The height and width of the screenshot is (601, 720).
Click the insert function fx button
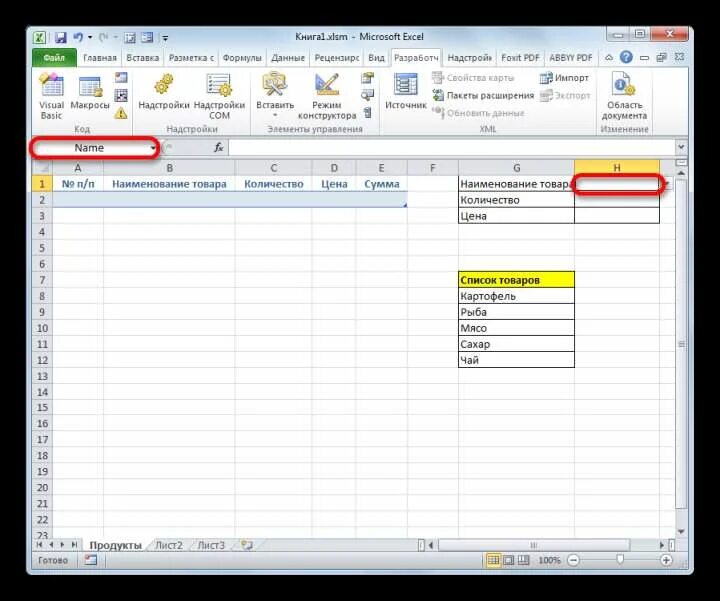(219, 147)
